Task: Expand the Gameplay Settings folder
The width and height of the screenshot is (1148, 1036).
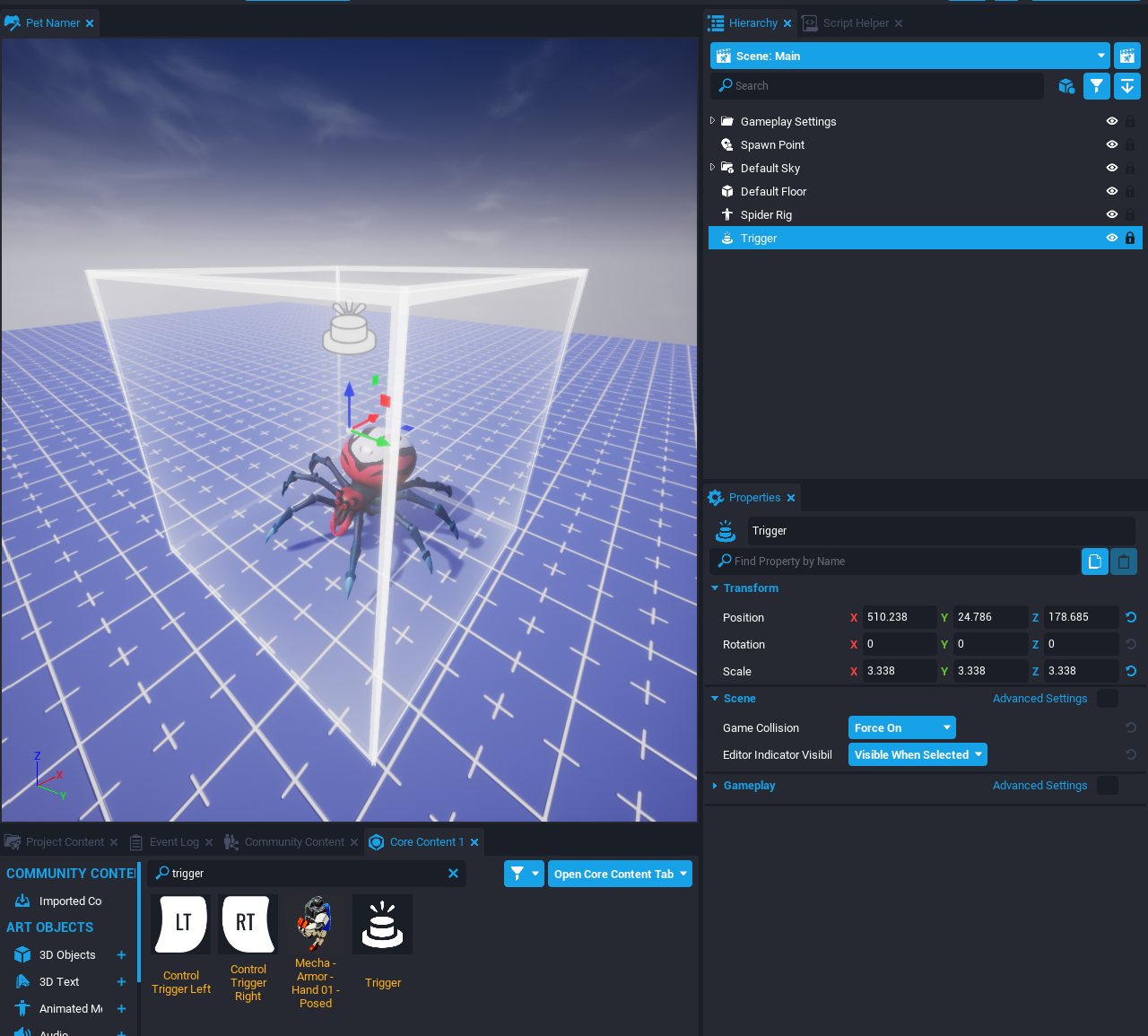Action: tap(713, 121)
